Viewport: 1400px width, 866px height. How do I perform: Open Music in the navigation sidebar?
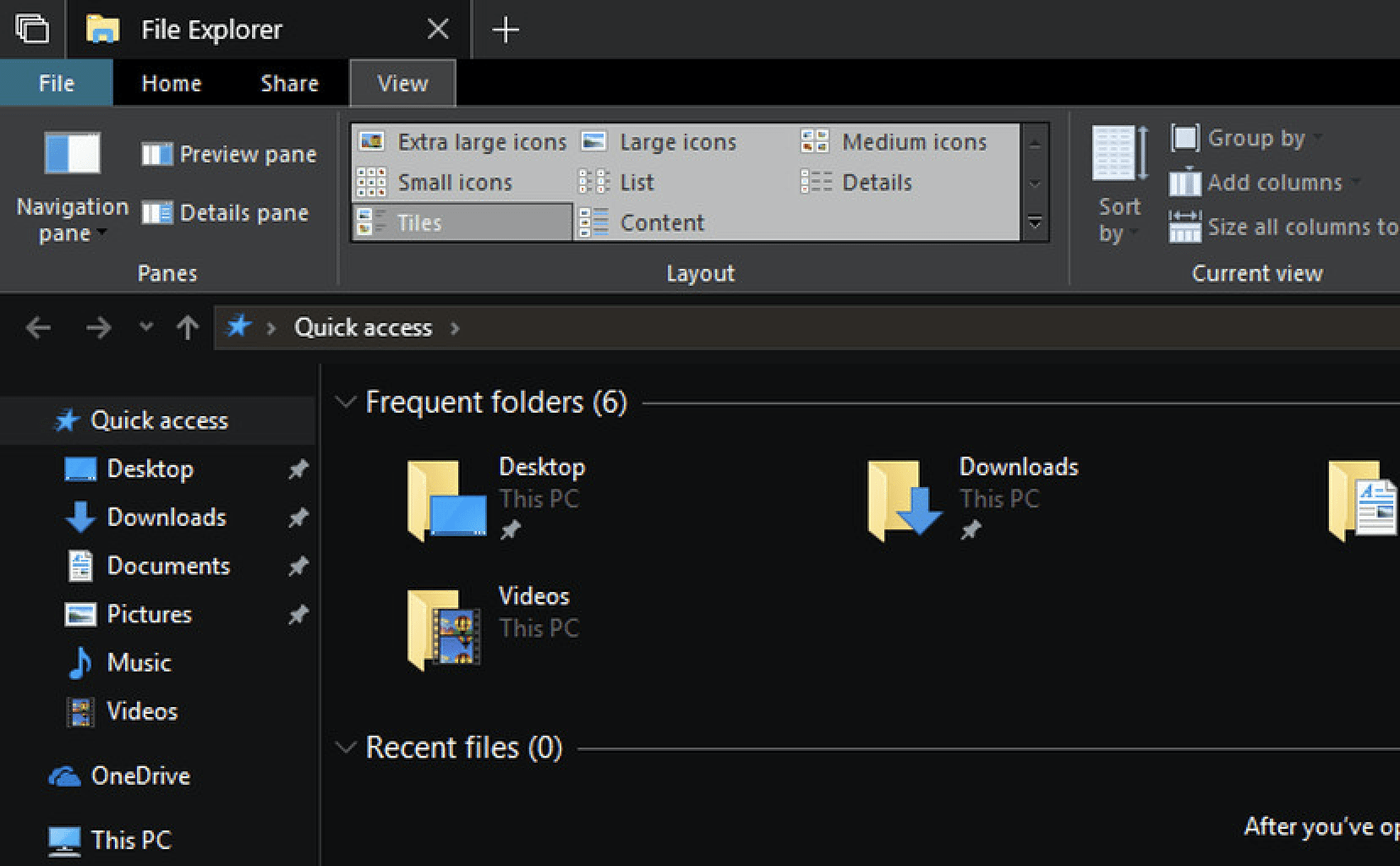tap(138, 663)
